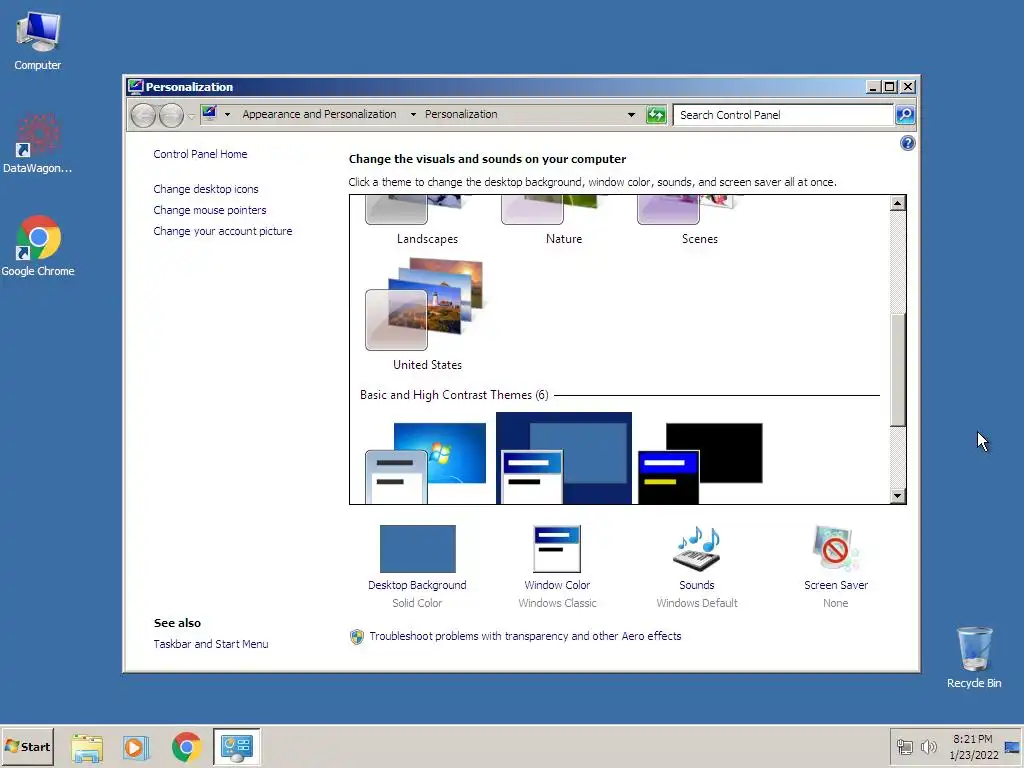Click Change your account picture link
Image resolution: width=1024 pixels, height=768 pixels.
223,231
